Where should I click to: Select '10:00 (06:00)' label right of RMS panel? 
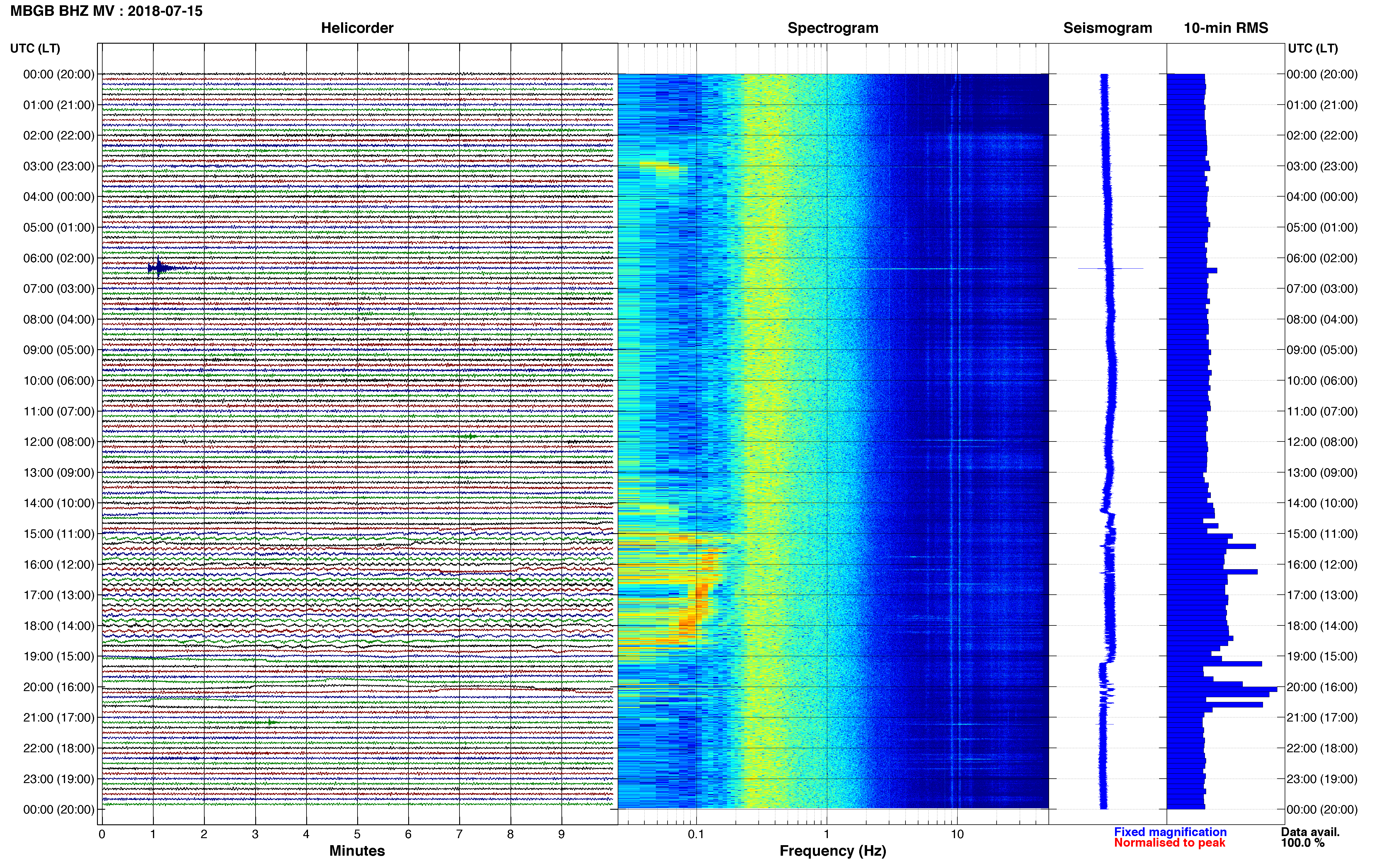pos(1322,381)
